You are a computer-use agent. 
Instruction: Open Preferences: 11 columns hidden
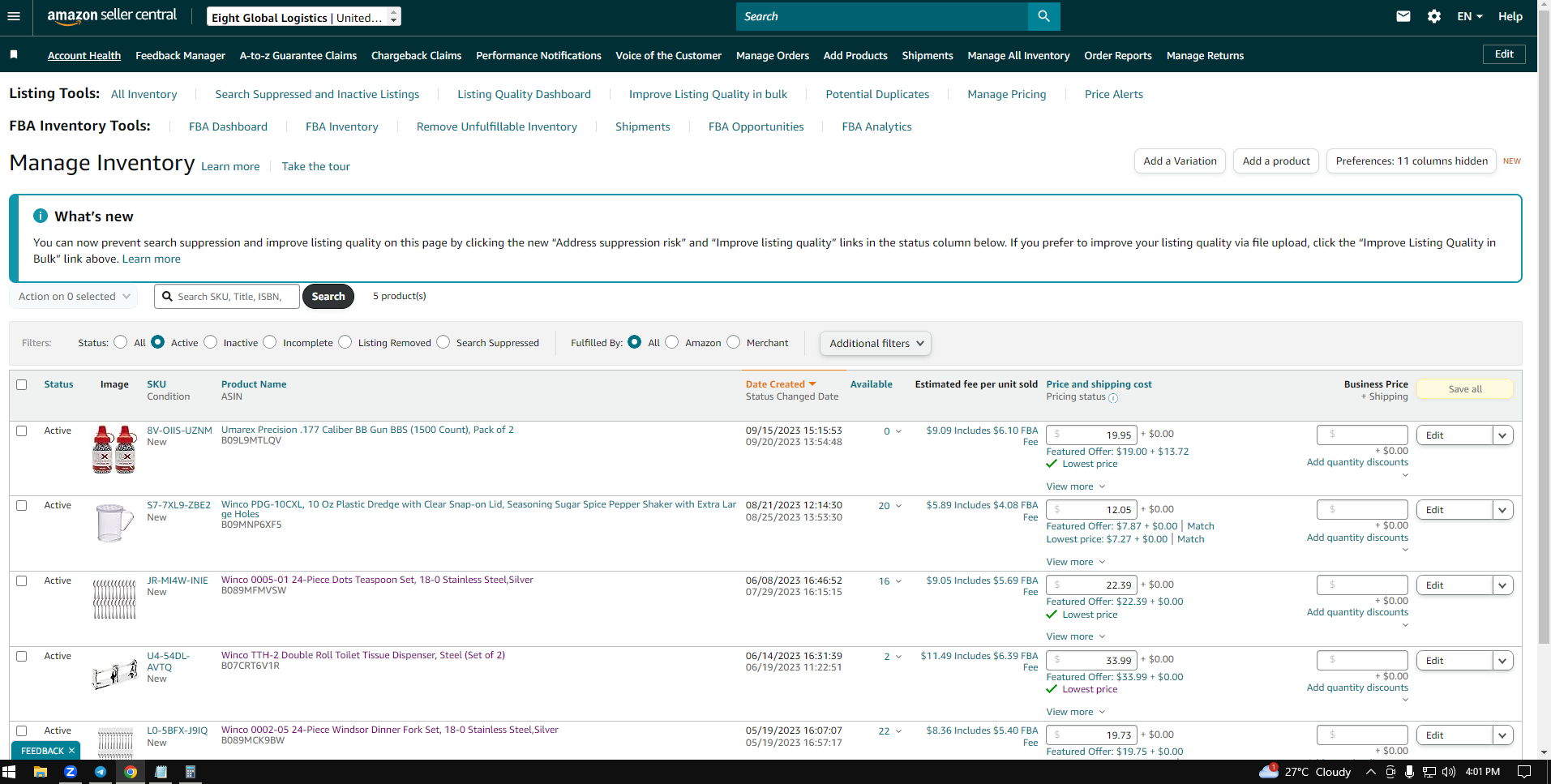click(x=1412, y=161)
